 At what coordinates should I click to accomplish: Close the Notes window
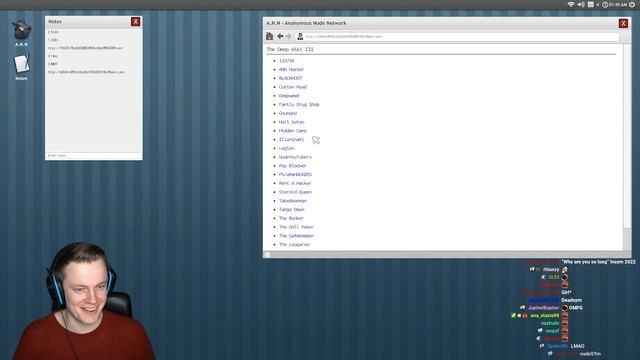pyautogui.click(x=136, y=22)
